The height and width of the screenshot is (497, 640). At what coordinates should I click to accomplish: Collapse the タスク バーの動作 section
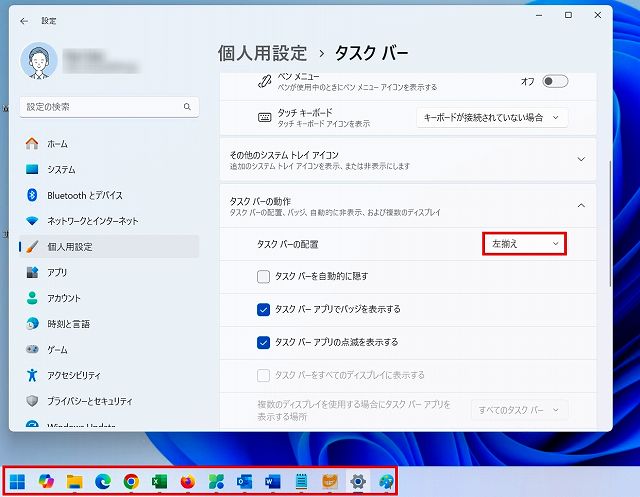coord(581,206)
